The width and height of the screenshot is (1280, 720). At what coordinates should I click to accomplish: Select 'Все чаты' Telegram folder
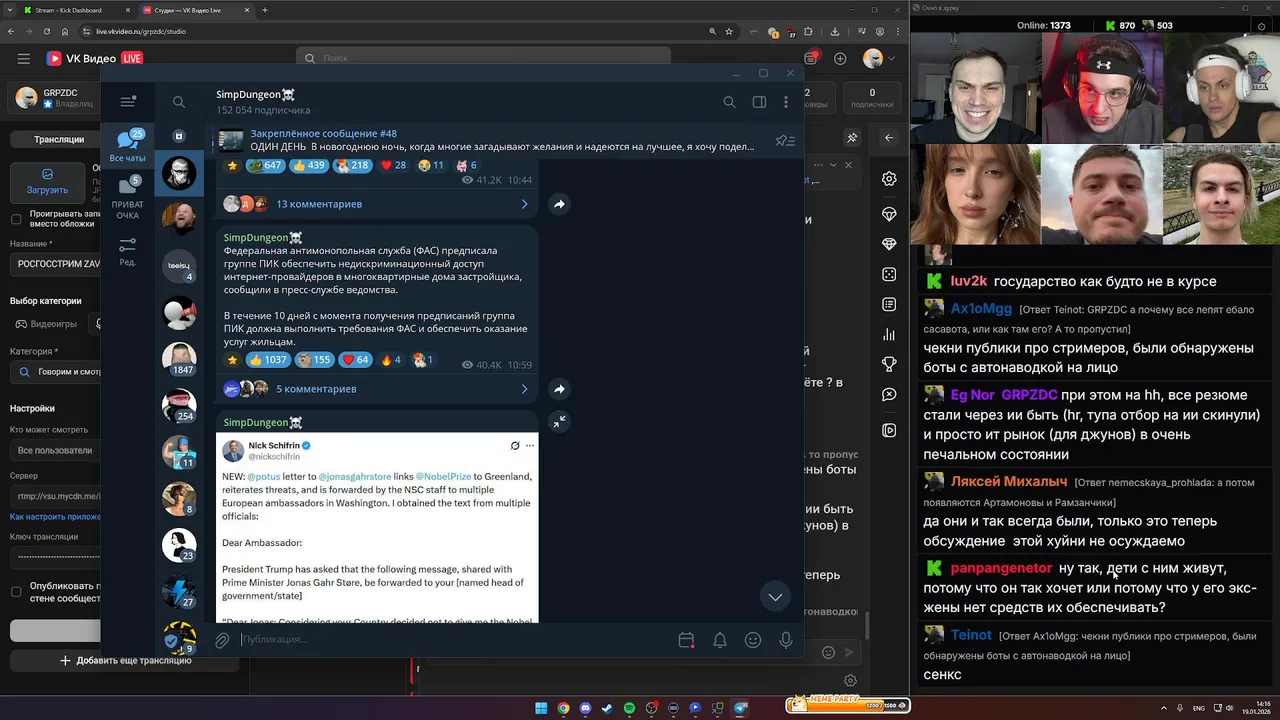click(x=127, y=146)
